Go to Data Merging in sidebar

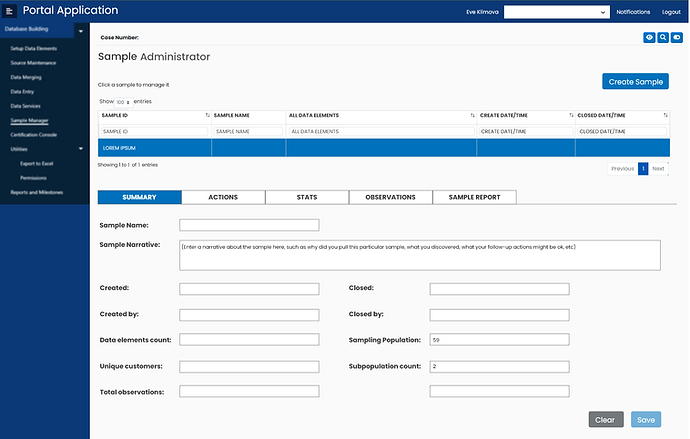point(26,77)
